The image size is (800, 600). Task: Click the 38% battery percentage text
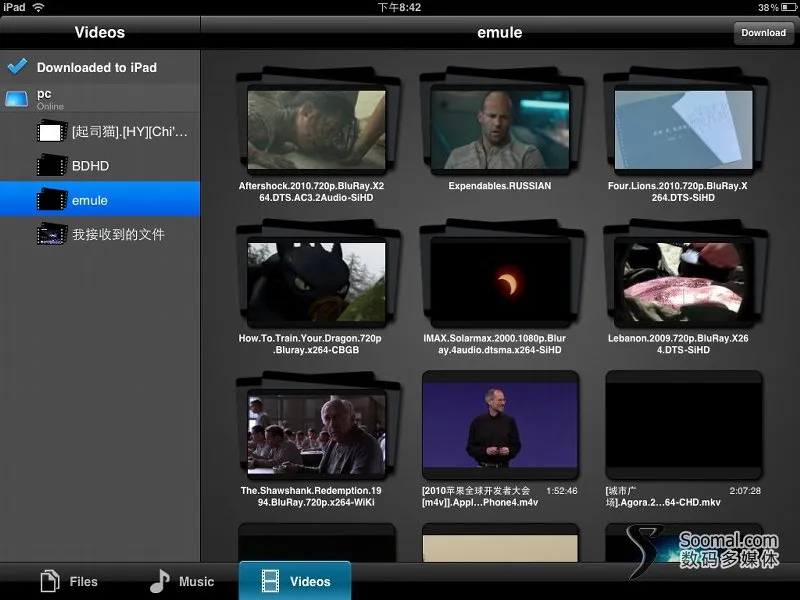click(768, 8)
